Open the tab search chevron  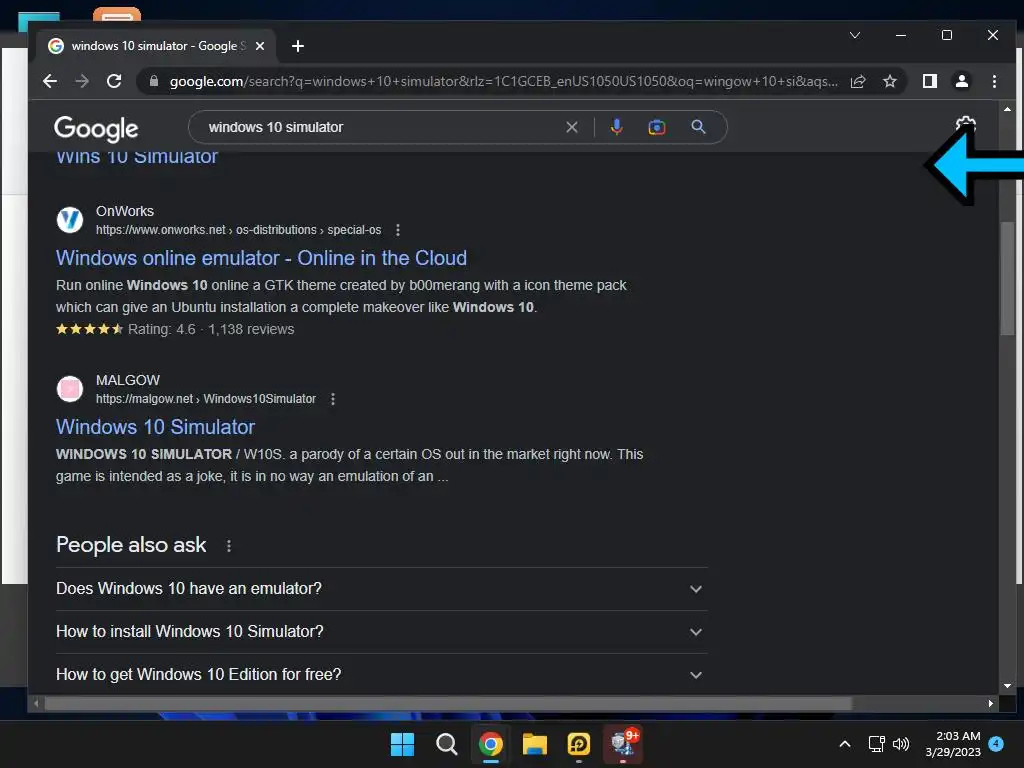pos(855,35)
